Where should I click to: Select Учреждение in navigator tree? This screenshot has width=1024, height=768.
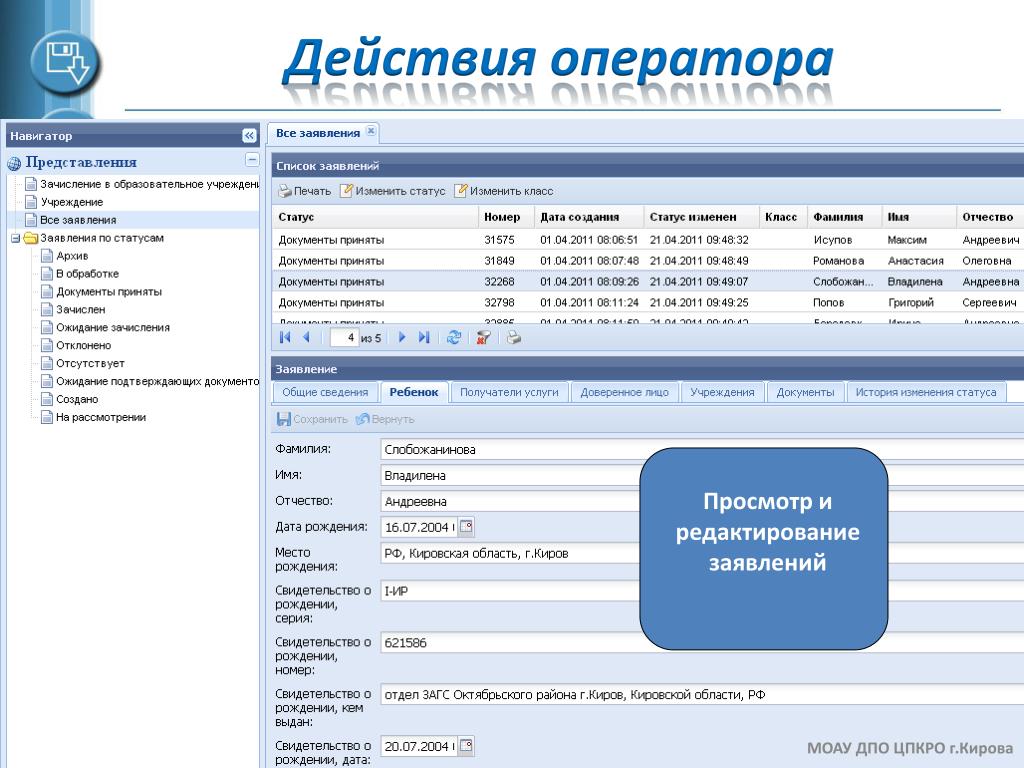(x=64, y=202)
